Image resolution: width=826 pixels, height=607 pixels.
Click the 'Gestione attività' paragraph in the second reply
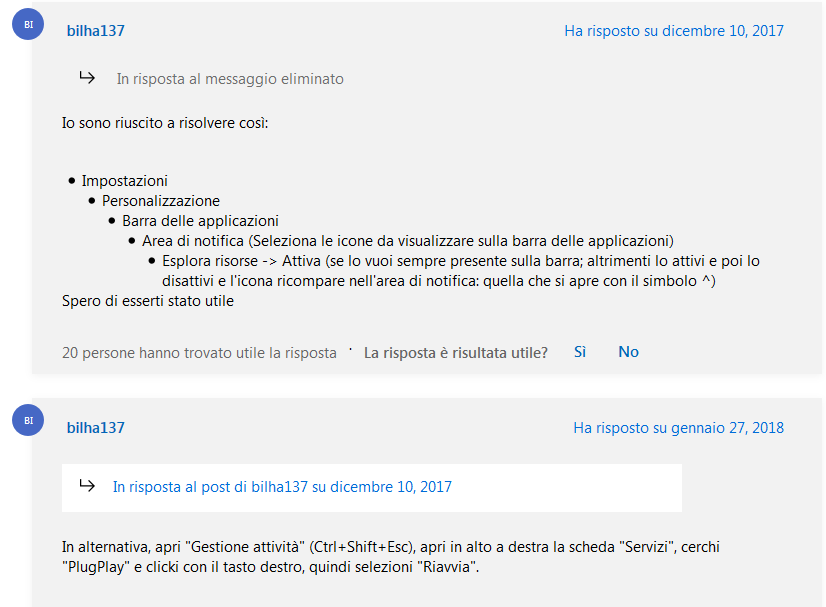tap(390, 557)
